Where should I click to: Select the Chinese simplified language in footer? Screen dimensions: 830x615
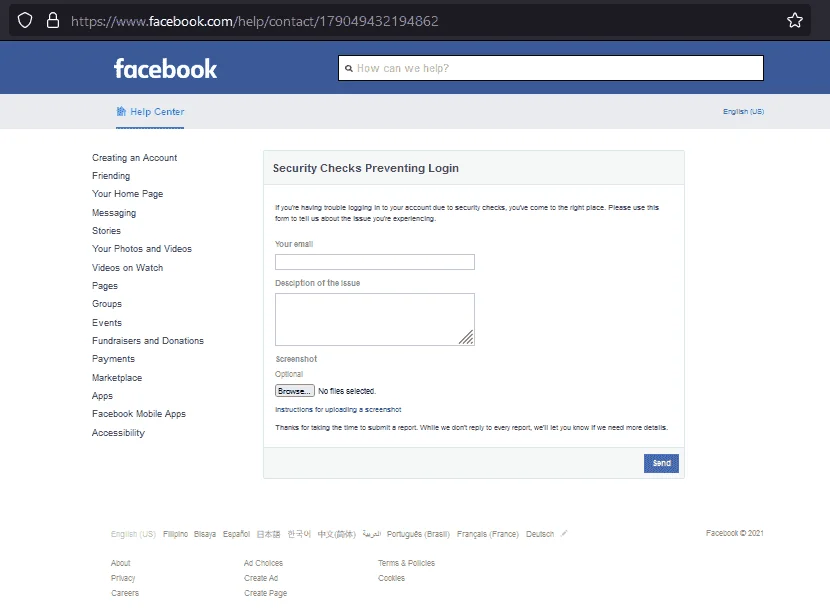pos(337,534)
